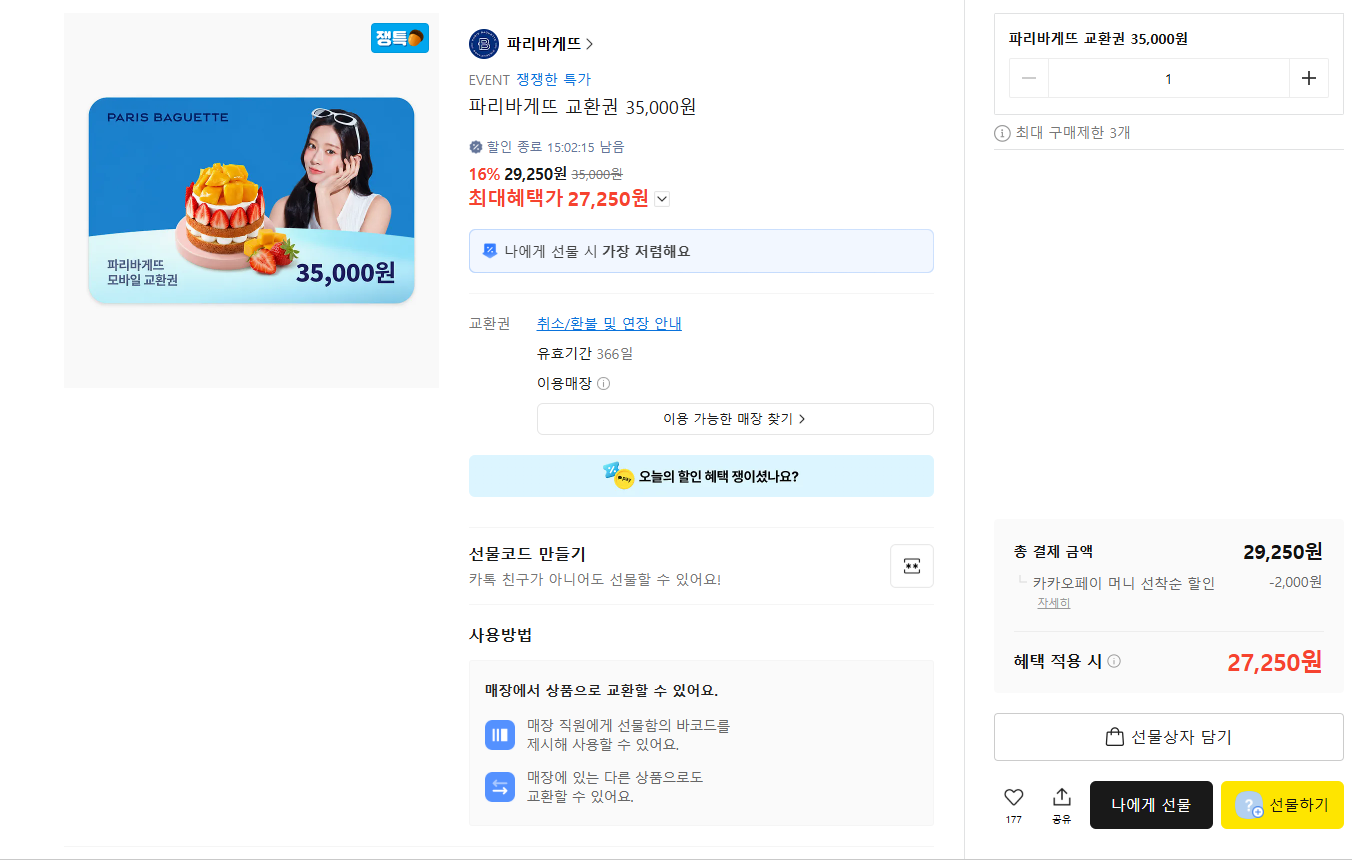Click the barcode icon in 사용방법
The width and height of the screenshot is (1352, 860).
tap(500, 735)
